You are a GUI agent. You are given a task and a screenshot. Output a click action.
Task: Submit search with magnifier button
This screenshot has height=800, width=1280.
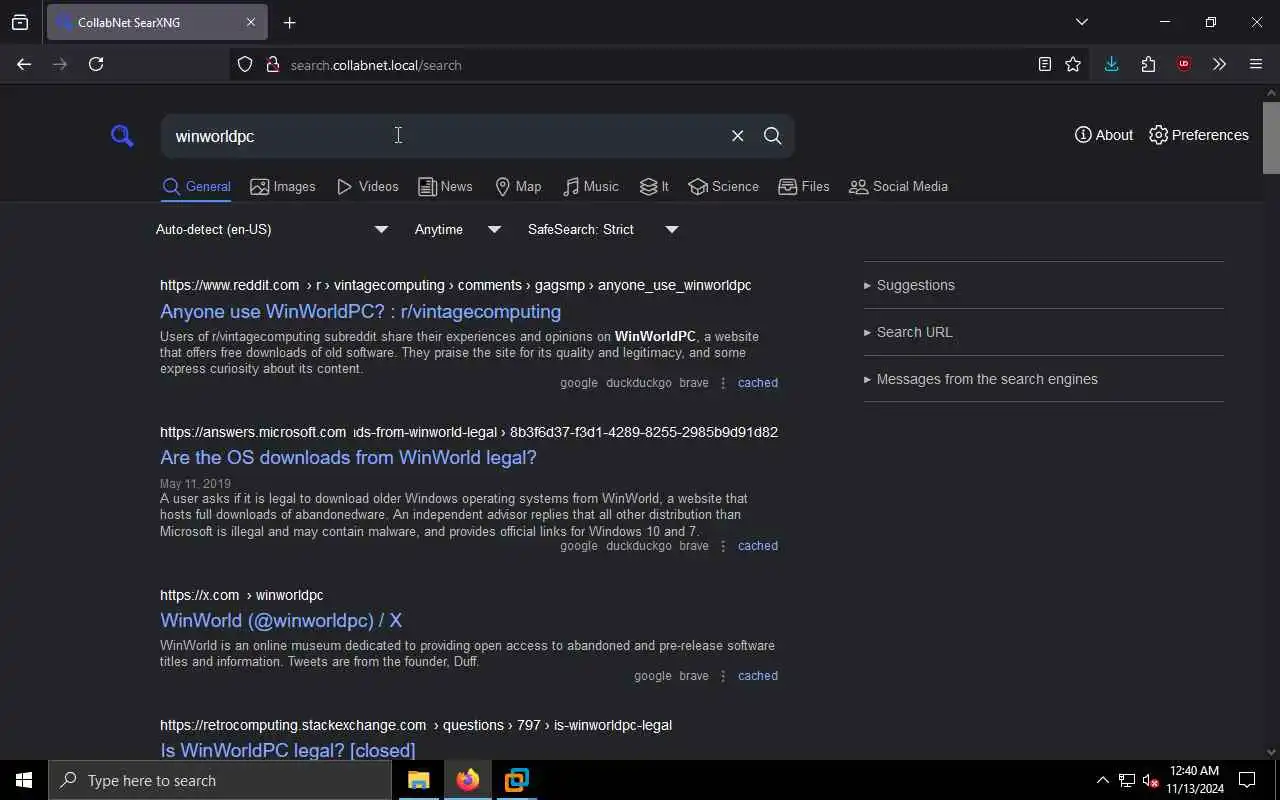click(x=772, y=136)
